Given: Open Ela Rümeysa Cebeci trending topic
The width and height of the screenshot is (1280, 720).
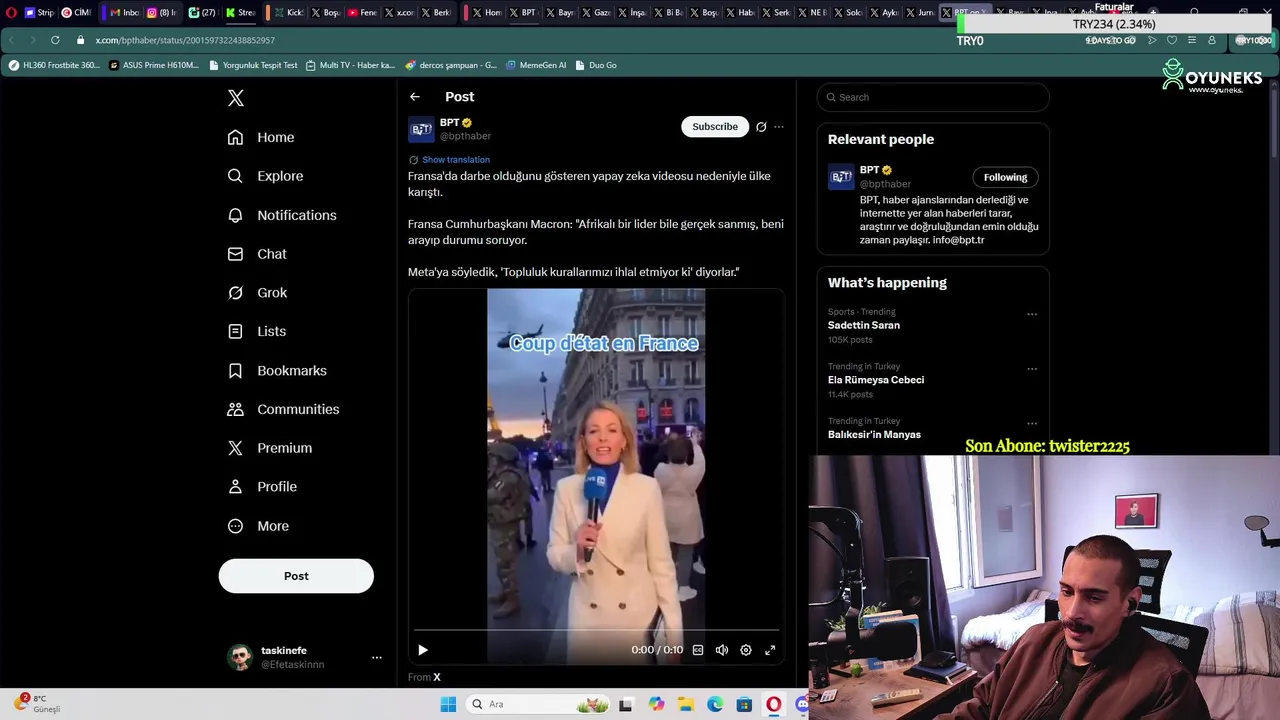Looking at the screenshot, I should pos(876,380).
